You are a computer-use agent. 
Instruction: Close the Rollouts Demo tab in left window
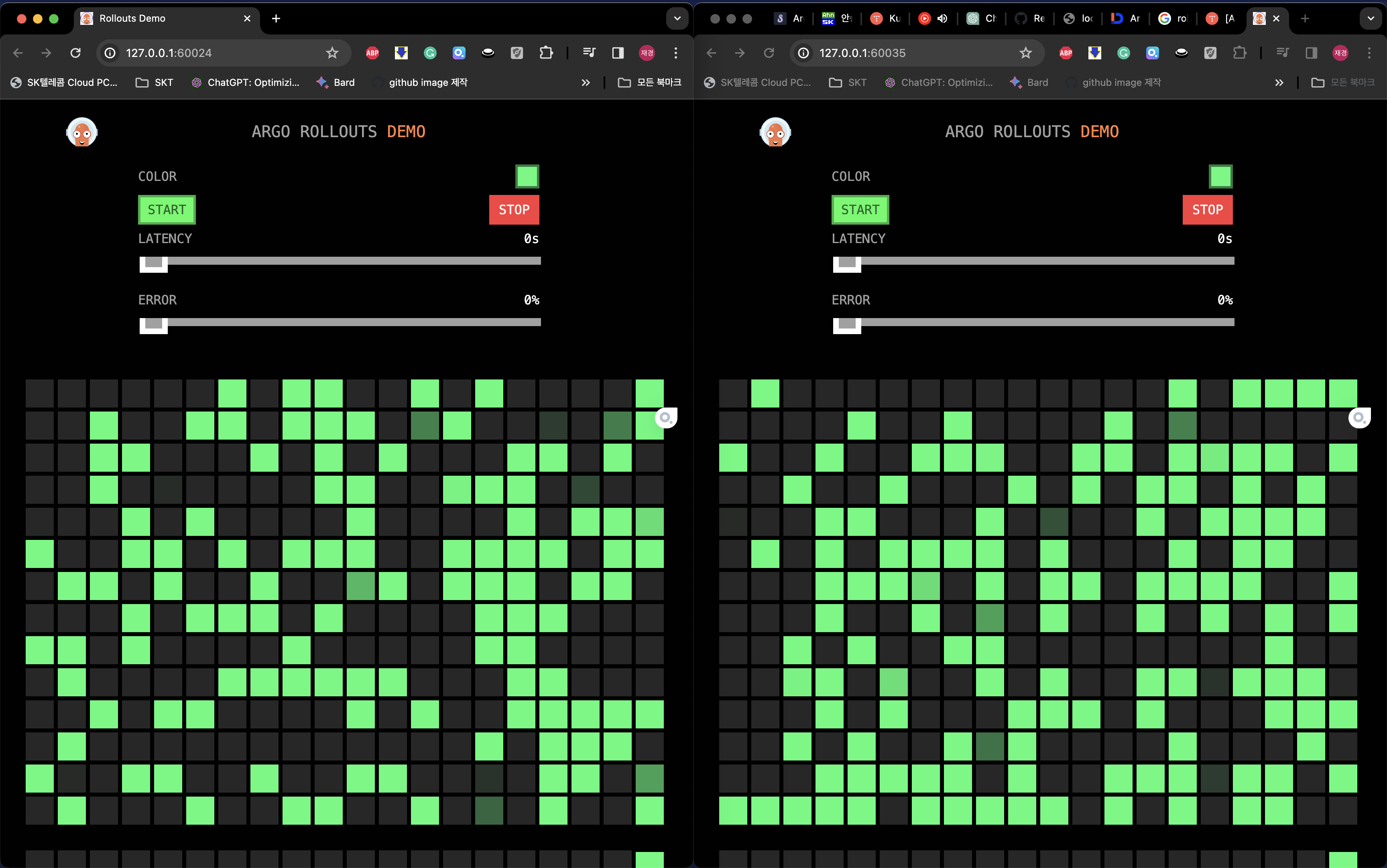(x=247, y=18)
